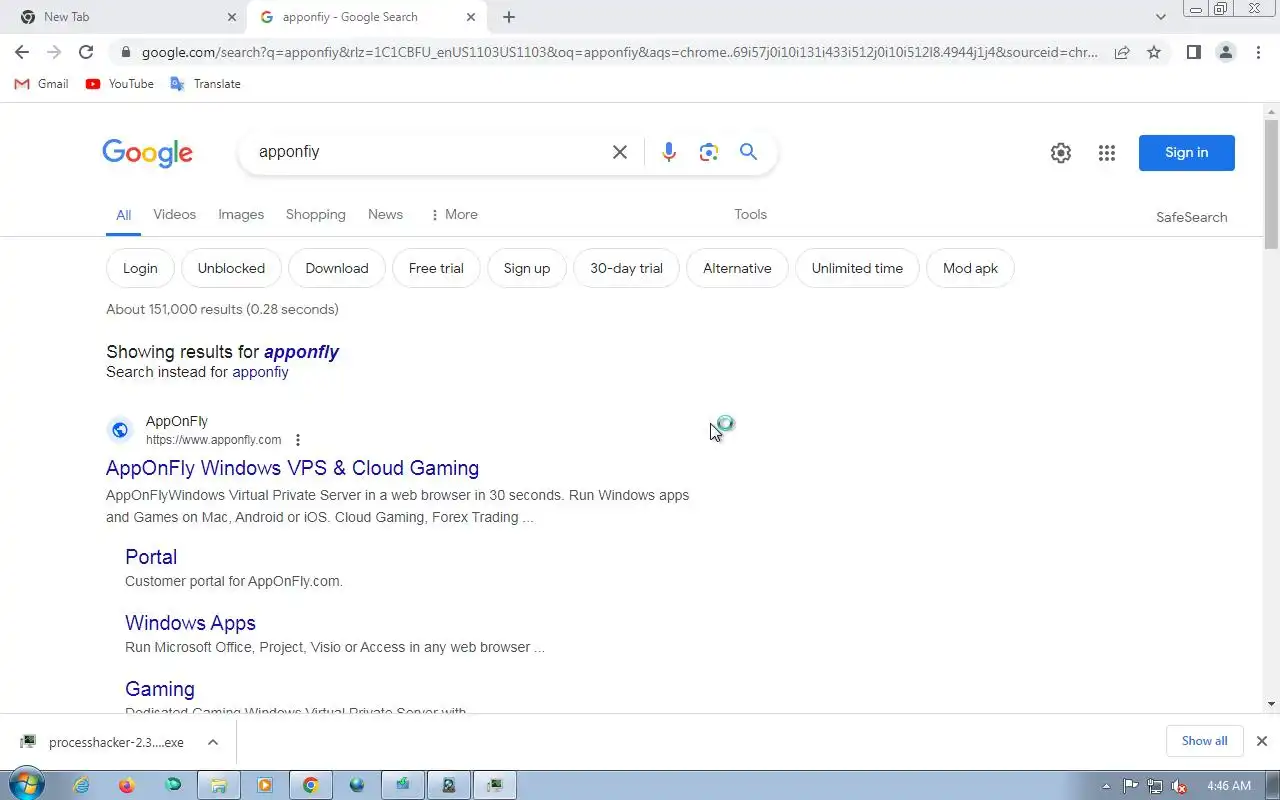Show all downloads

1204,741
